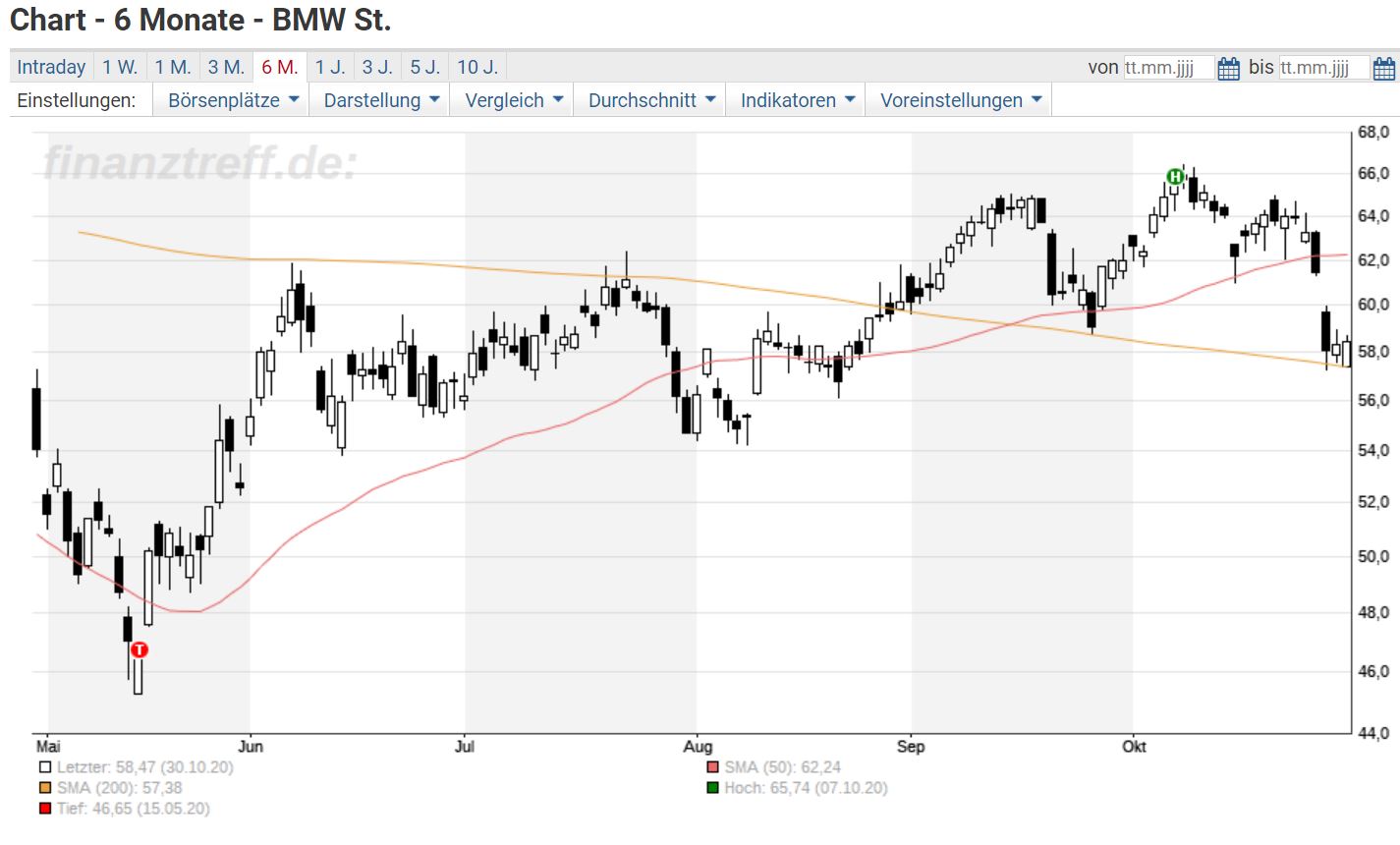Image resolution: width=1400 pixels, height=845 pixels.
Task: Select the 1 J. time range tab
Action: [330, 67]
